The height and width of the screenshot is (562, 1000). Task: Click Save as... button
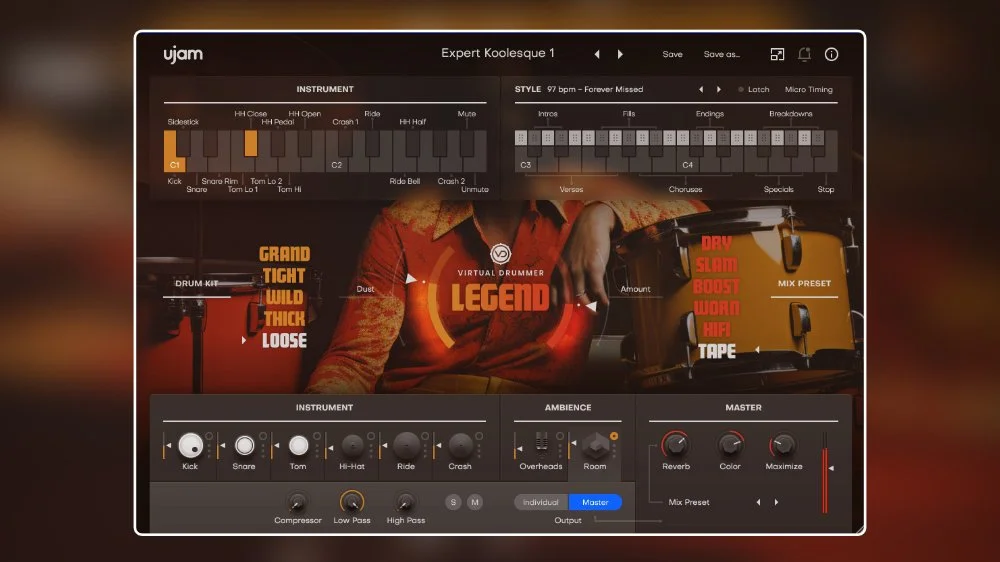click(721, 54)
